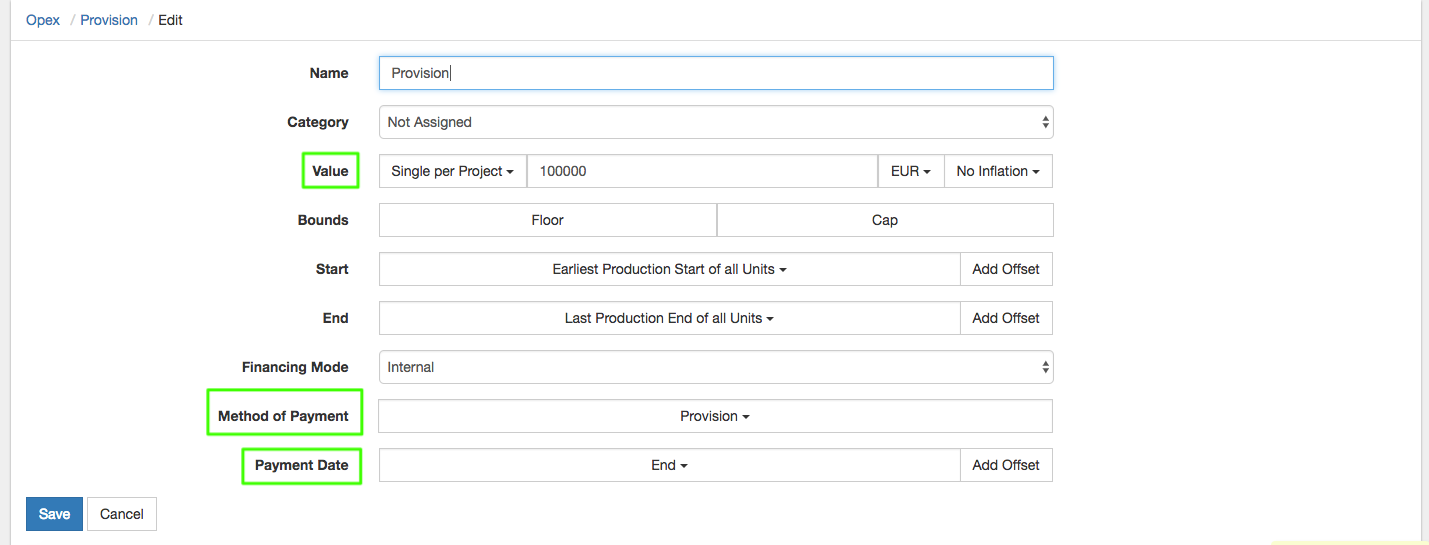Viewport: 1429px width, 545px height.
Task: Add Offset to the Payment Date row
Action: 1005,465
